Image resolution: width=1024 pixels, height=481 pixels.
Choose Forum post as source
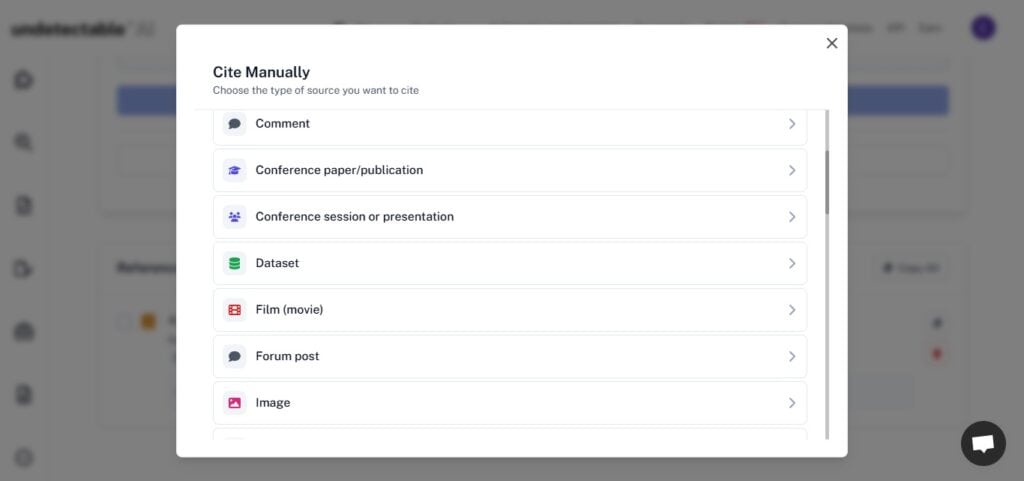click(x=287, y=356)
